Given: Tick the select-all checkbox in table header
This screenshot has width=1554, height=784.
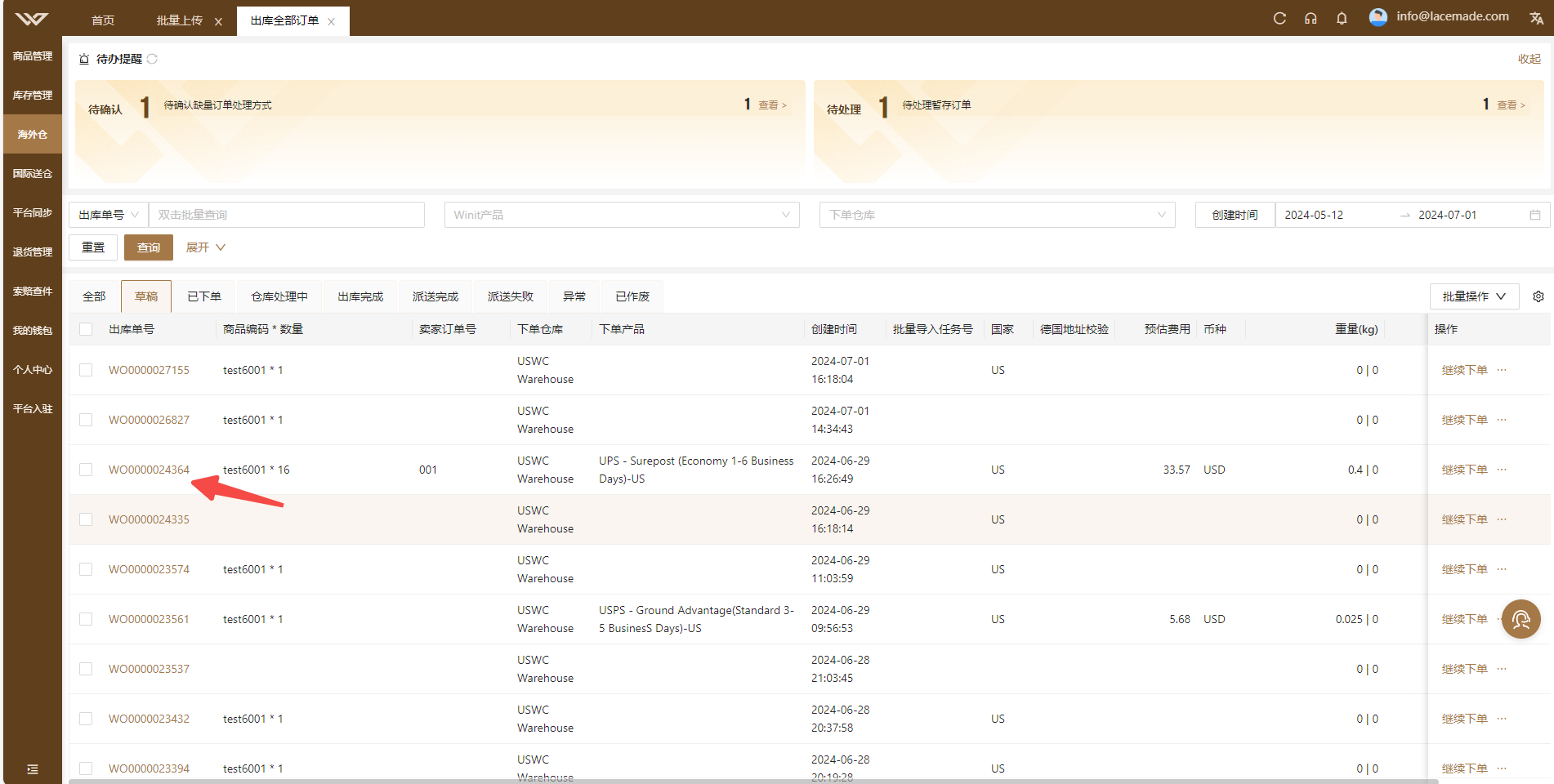Looking at the screenshot, I should click(86, 329).
